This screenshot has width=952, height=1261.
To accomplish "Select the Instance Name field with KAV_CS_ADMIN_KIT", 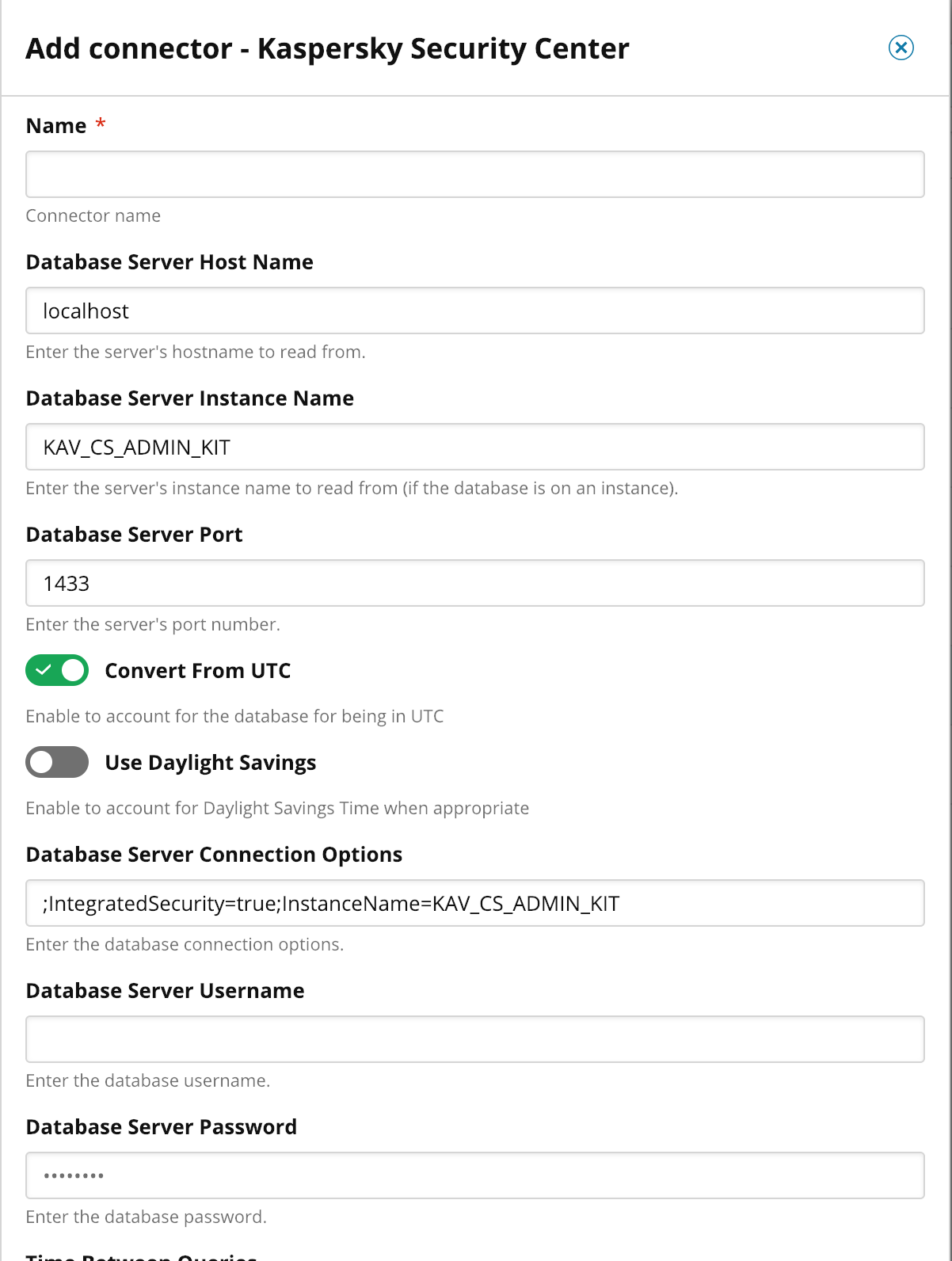I will [475, 447].
